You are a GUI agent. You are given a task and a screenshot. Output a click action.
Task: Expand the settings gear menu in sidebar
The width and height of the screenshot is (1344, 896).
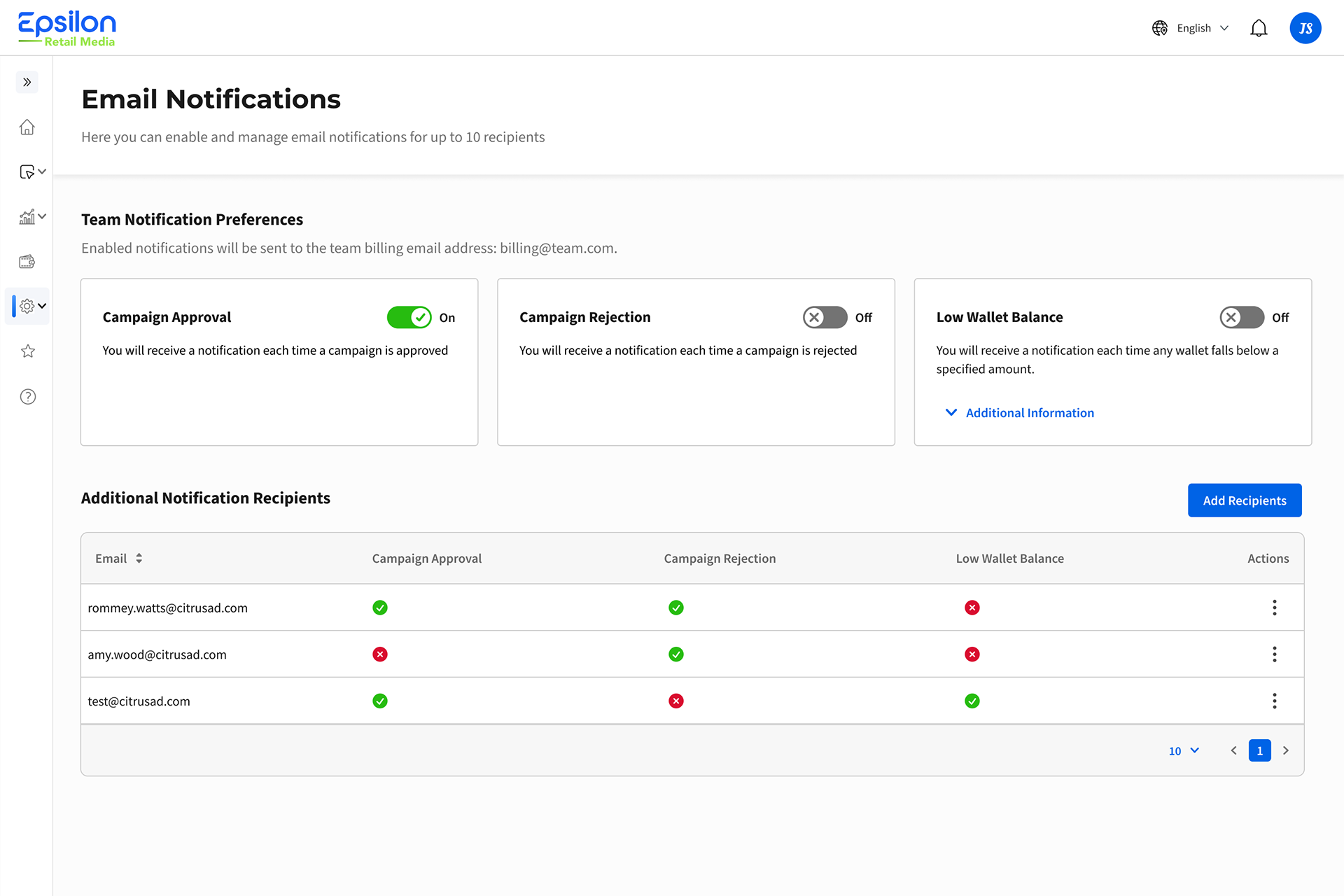point(31,306)
